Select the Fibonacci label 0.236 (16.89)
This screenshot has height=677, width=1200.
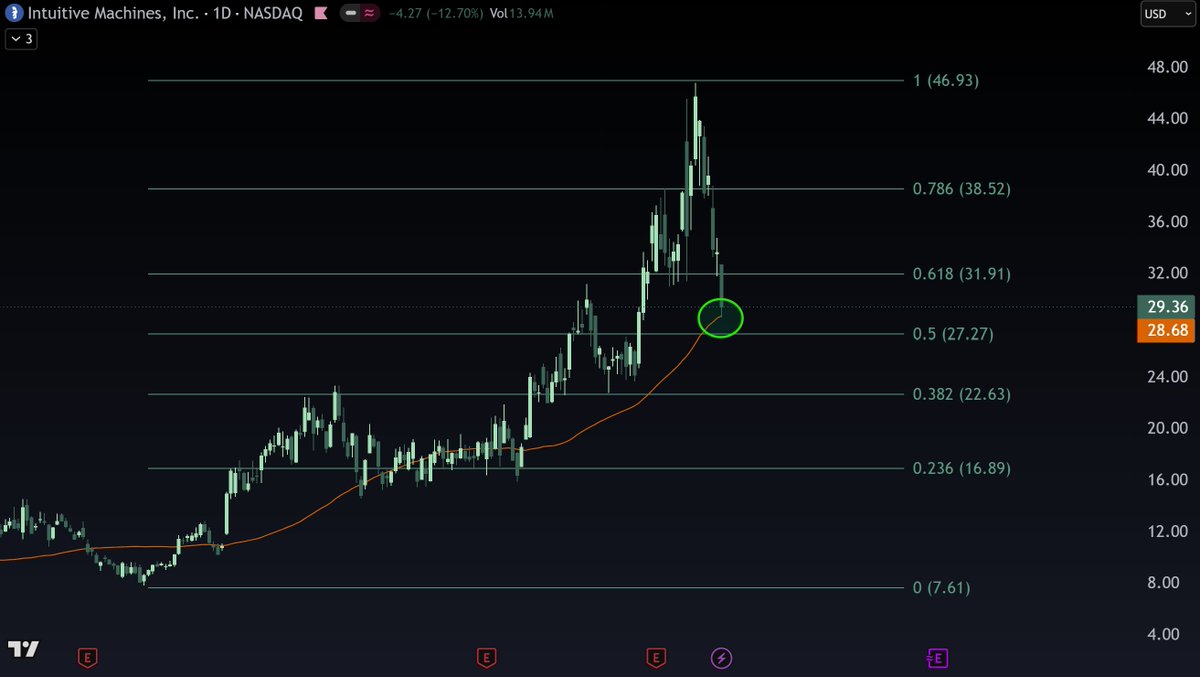pos(962,468)
